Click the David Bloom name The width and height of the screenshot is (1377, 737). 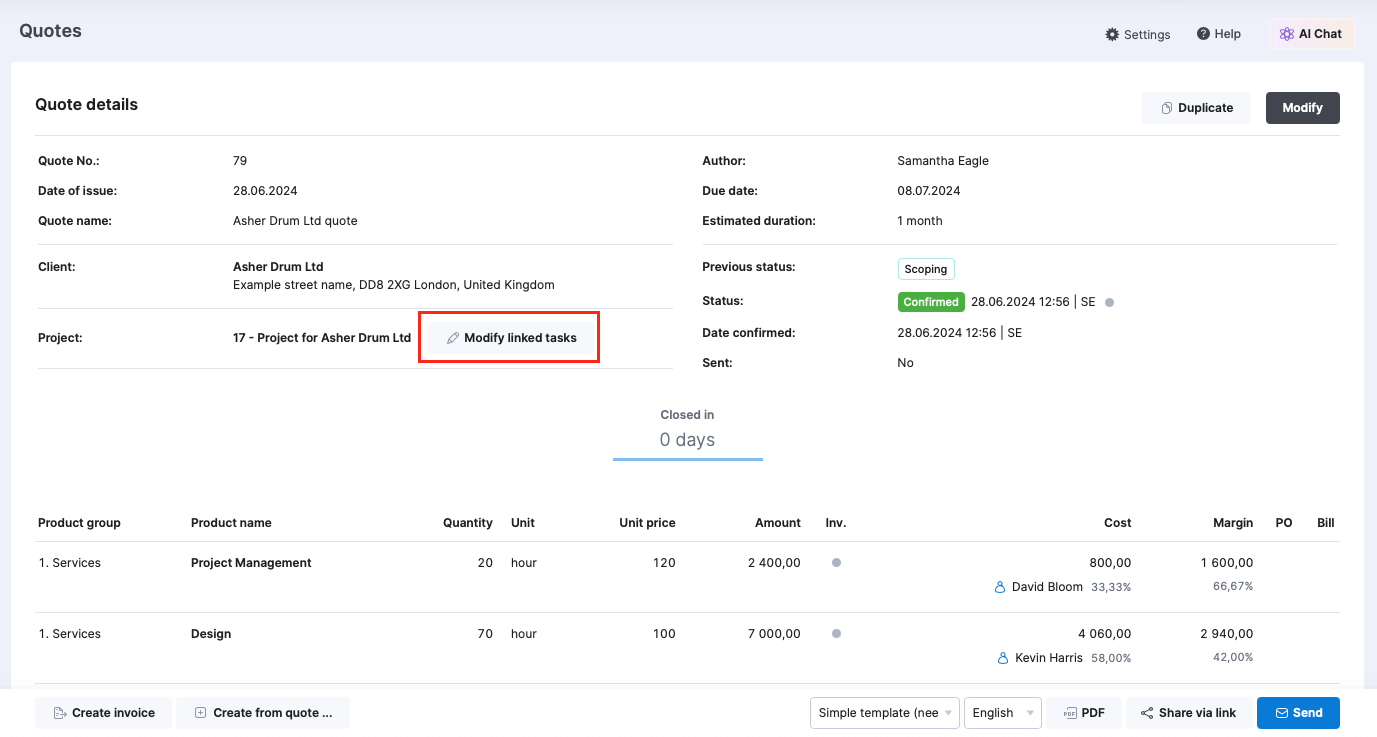[x=1047, y=587]
